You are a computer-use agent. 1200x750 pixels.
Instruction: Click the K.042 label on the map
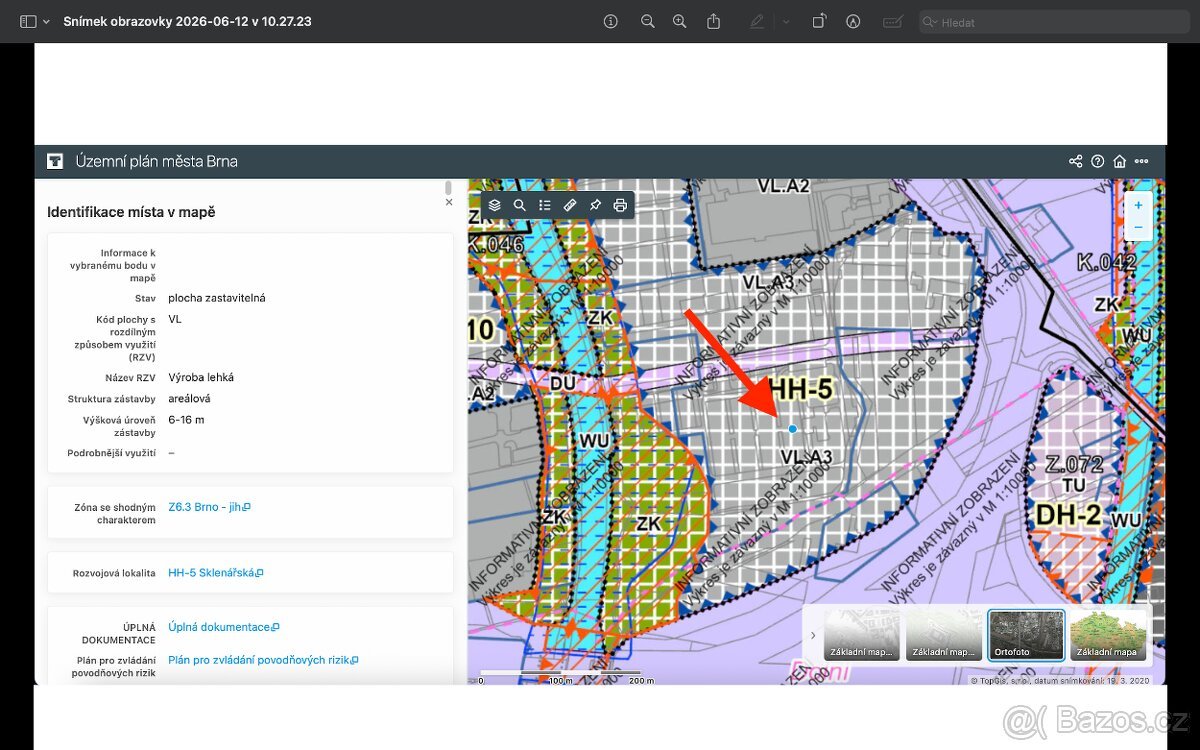(1107, 263)
